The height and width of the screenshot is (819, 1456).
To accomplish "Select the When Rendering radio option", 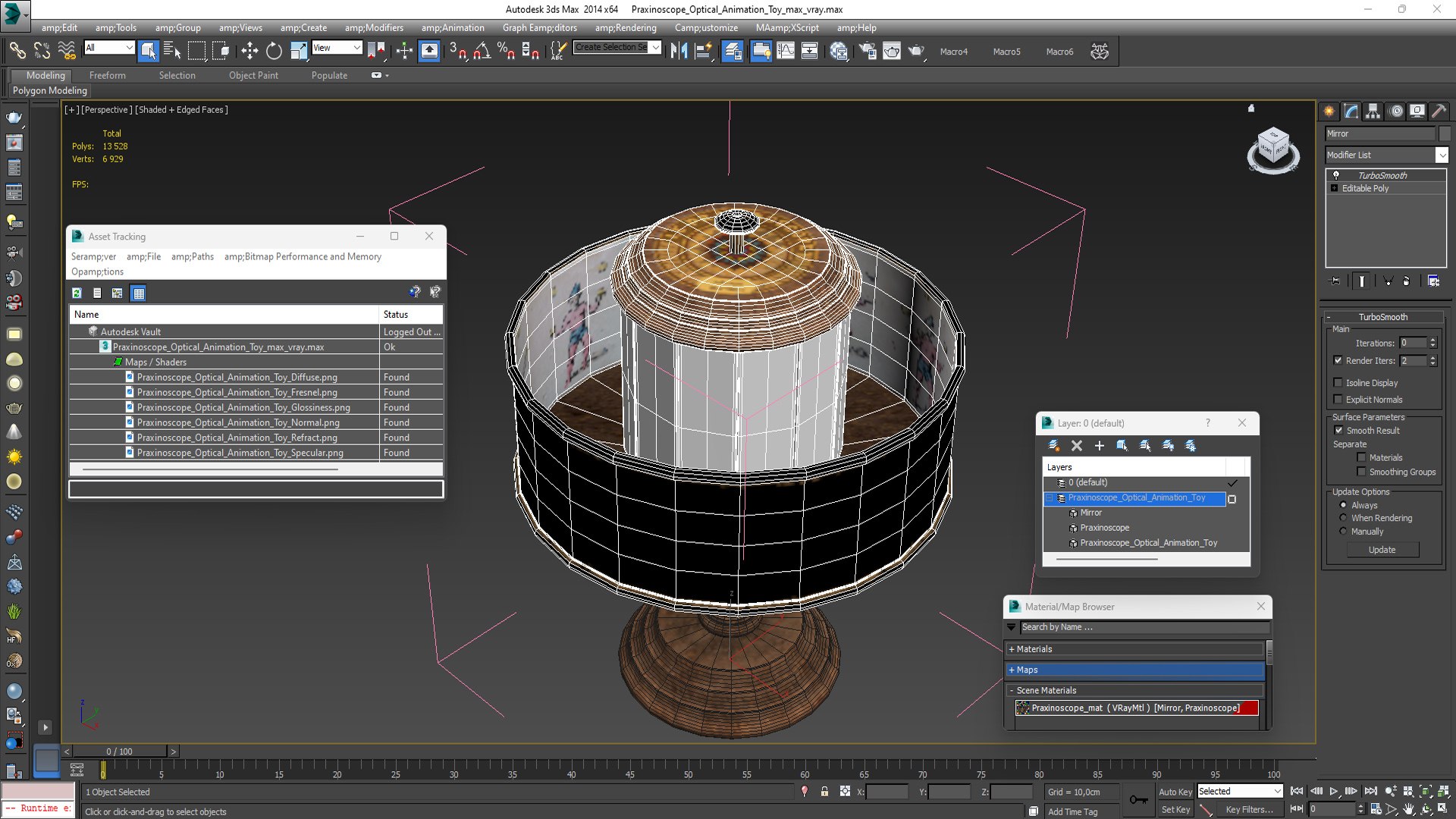I will [x=1343, y=518].
